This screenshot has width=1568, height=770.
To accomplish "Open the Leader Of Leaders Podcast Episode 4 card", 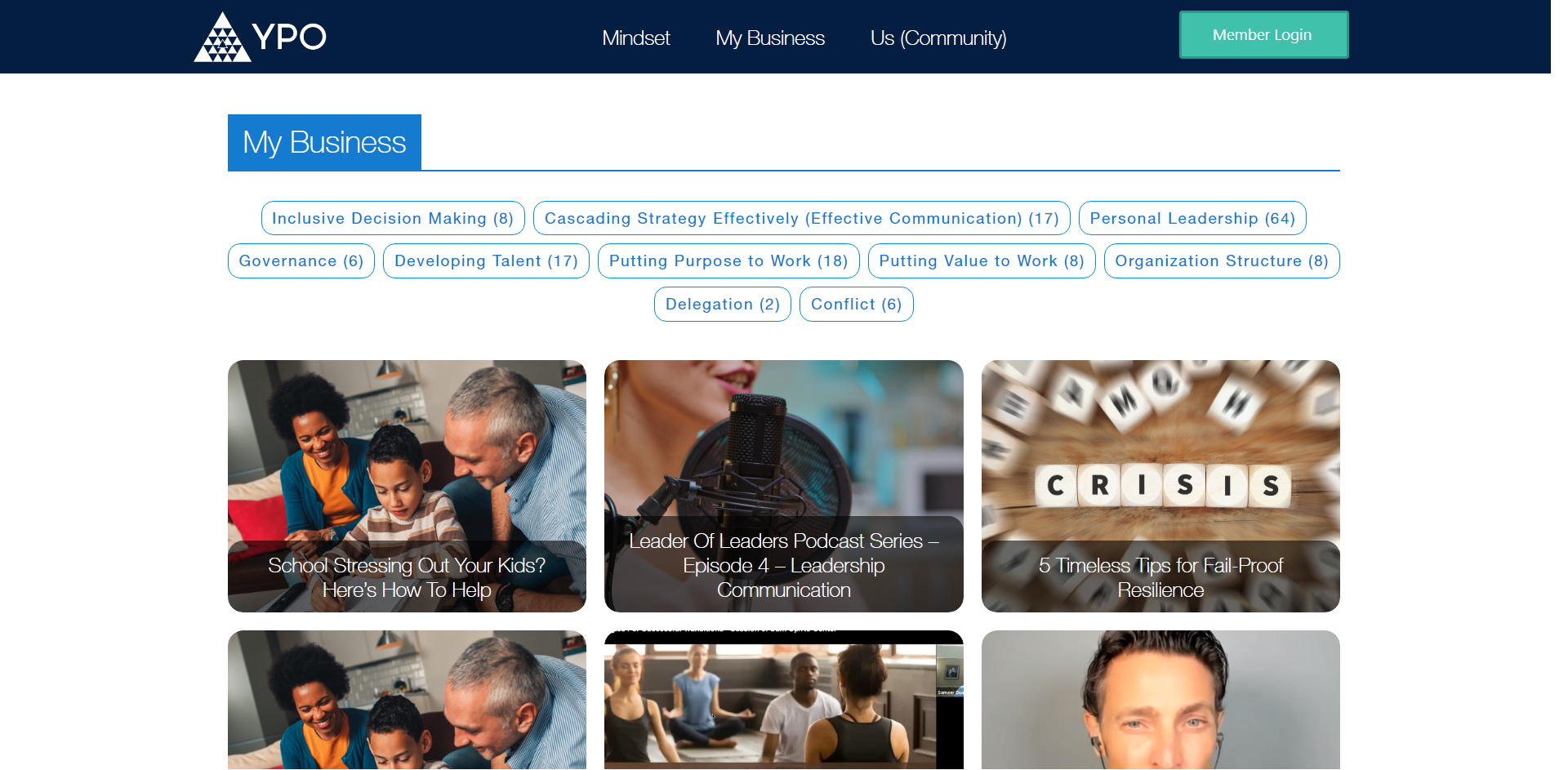I will pos(784,486).
